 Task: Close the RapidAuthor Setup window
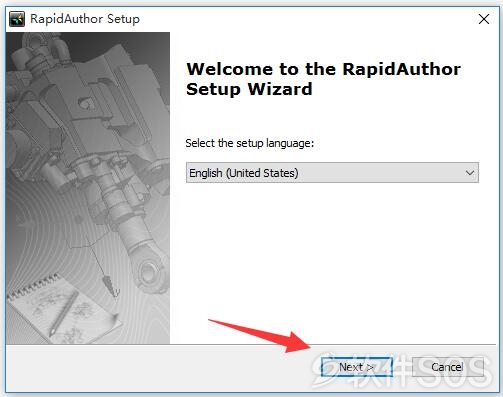484,19
